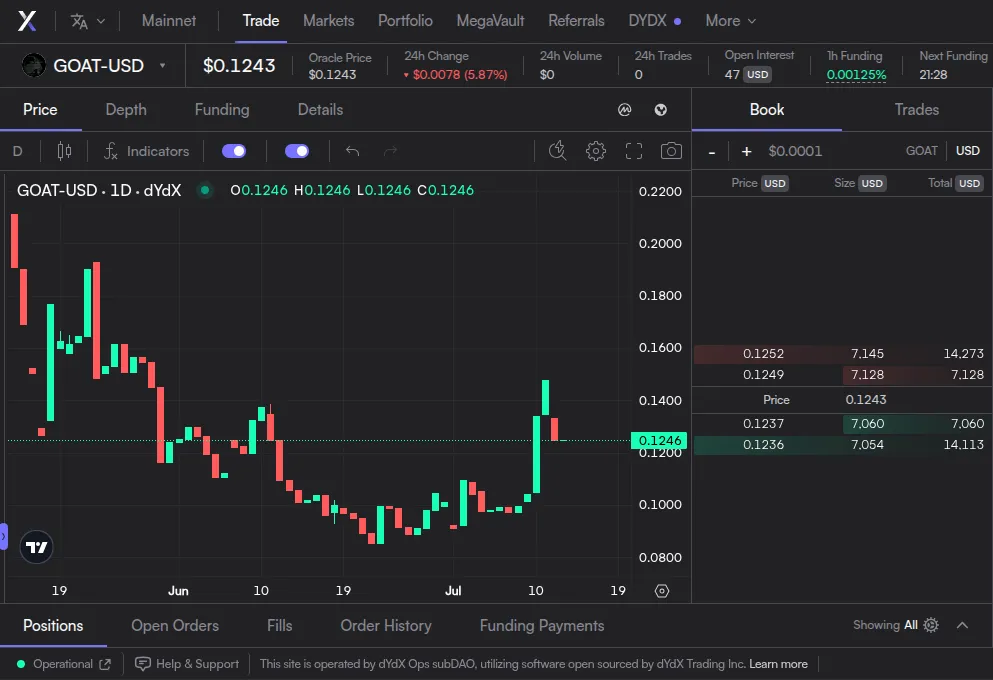Viewport: 993px width, 680px height.
Task: Open the Positions tab
Action: pyautogui.click(x=53, y=626)
